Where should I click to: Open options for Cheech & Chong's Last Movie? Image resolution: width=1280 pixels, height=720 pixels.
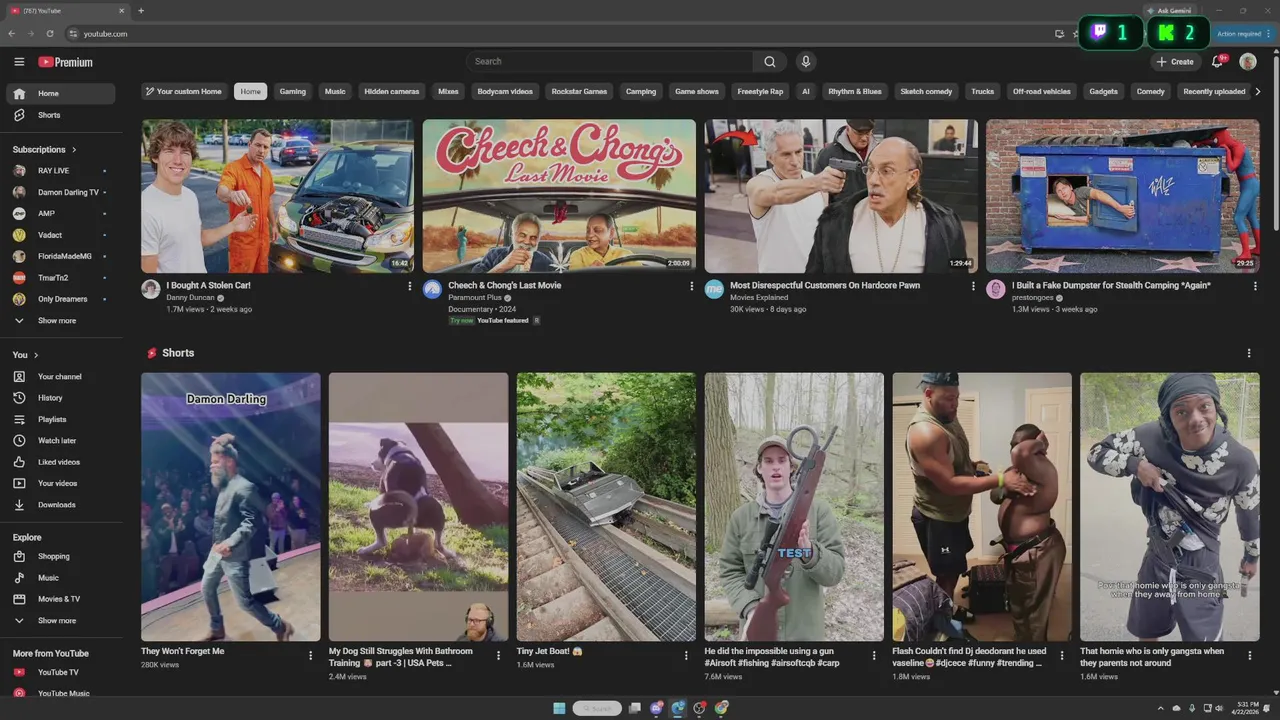(x=691, y=286)
